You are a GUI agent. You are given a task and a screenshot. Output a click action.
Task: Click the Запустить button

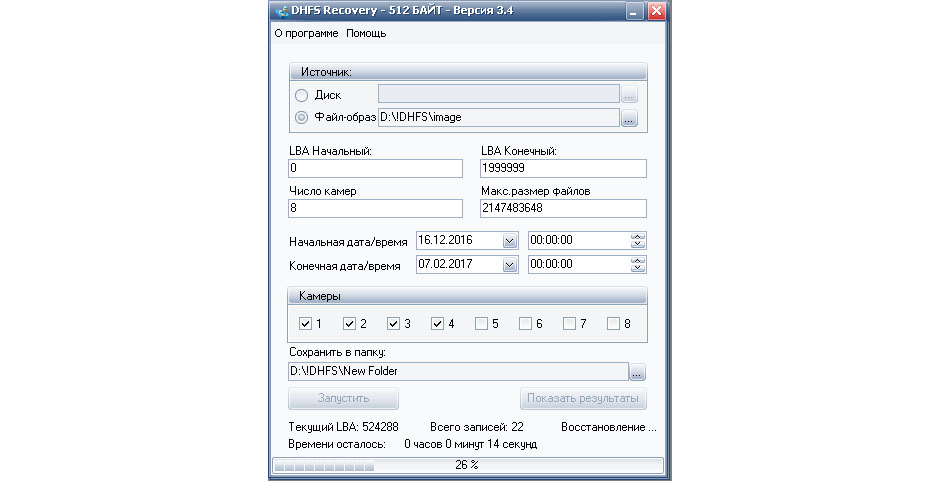click(343, 399)
